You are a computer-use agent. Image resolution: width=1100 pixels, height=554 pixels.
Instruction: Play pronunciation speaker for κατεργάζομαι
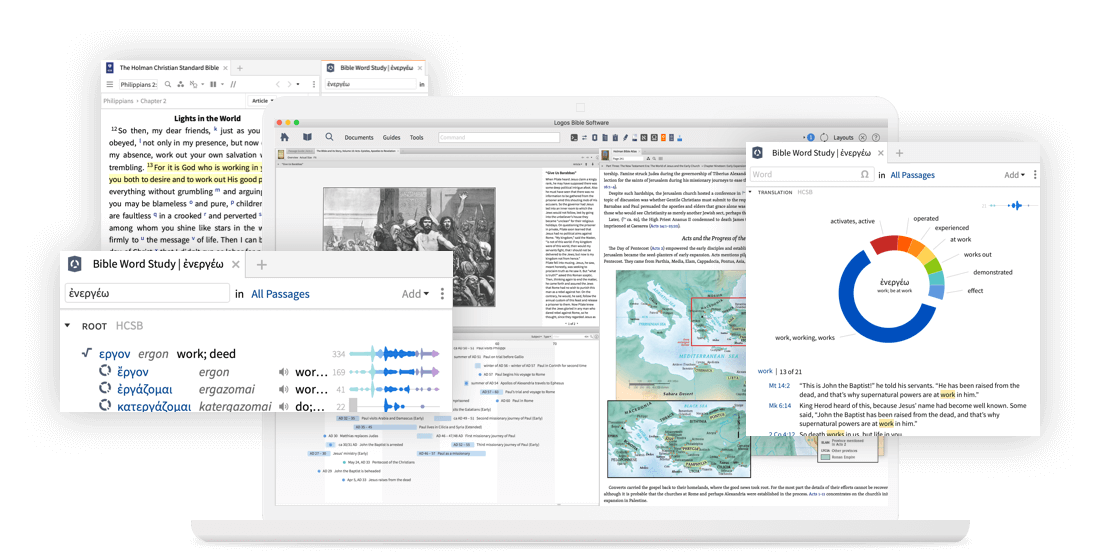click(283, 406)
